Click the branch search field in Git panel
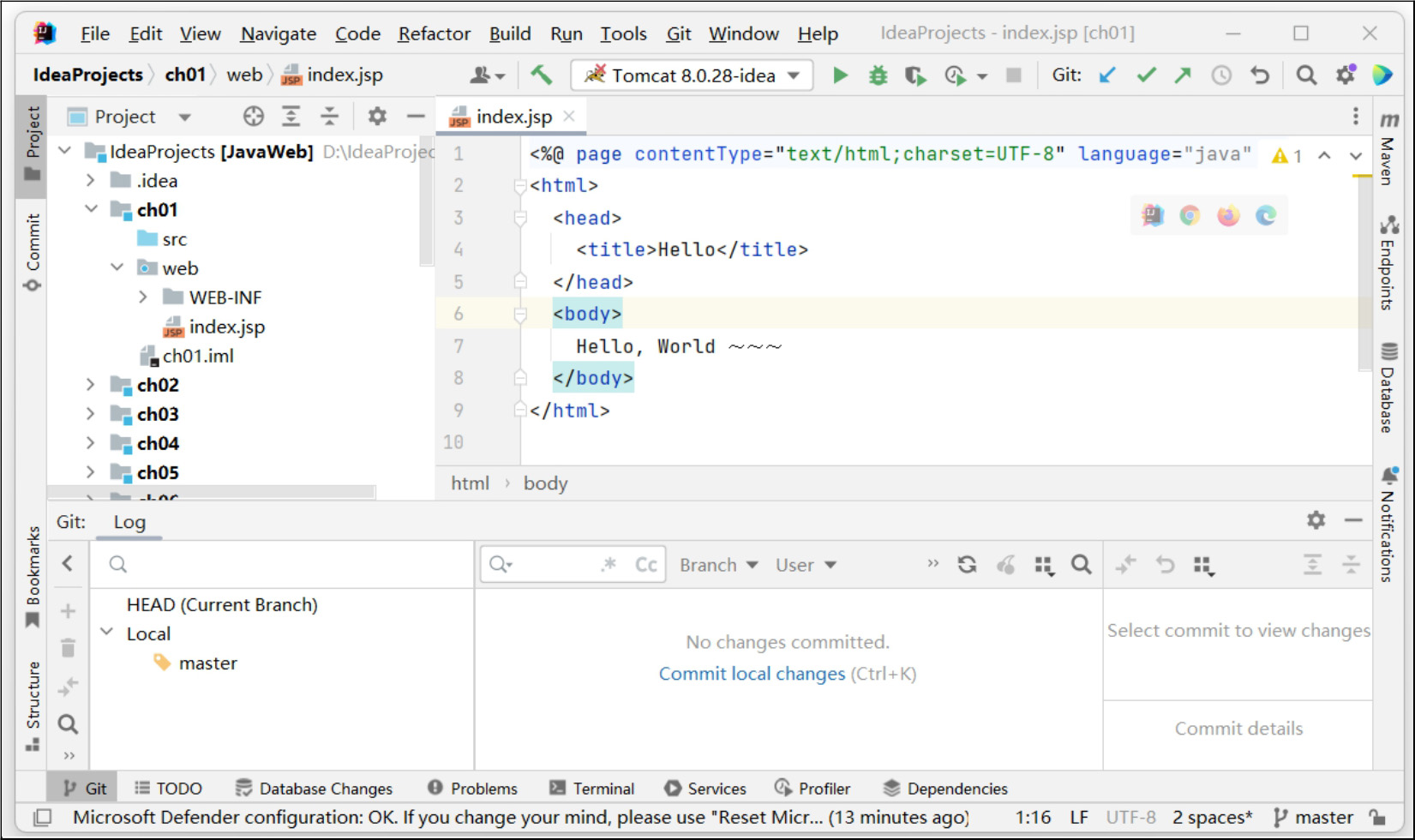 tap(283, 564)
